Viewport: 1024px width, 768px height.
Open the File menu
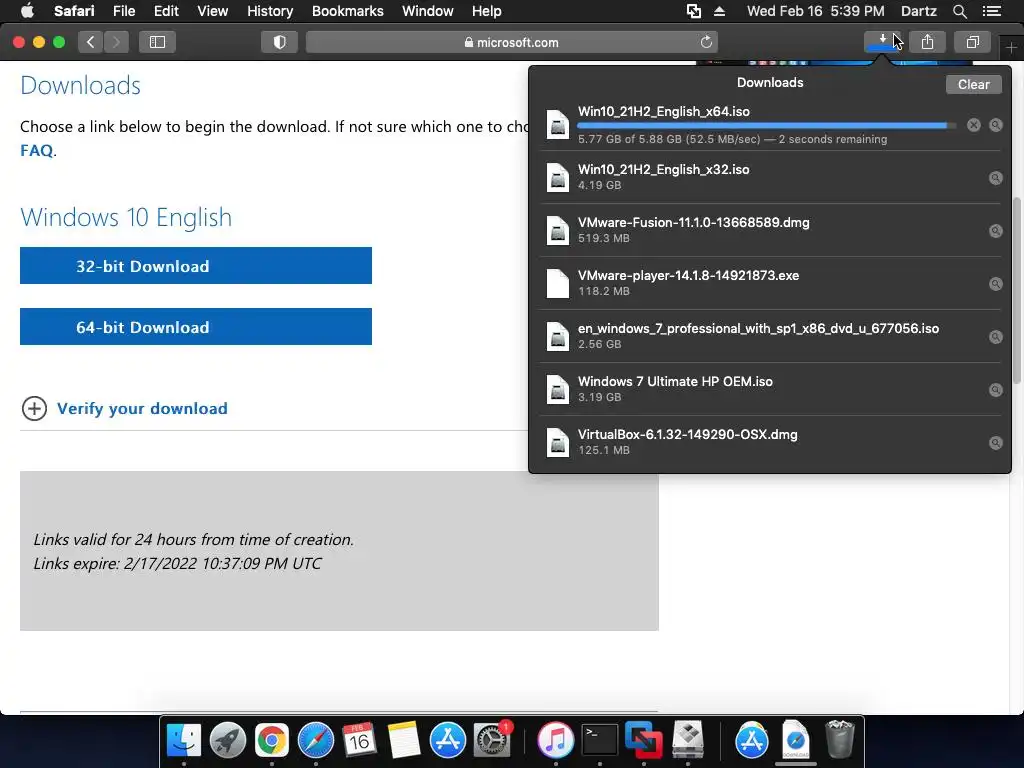tap(123, 11)
